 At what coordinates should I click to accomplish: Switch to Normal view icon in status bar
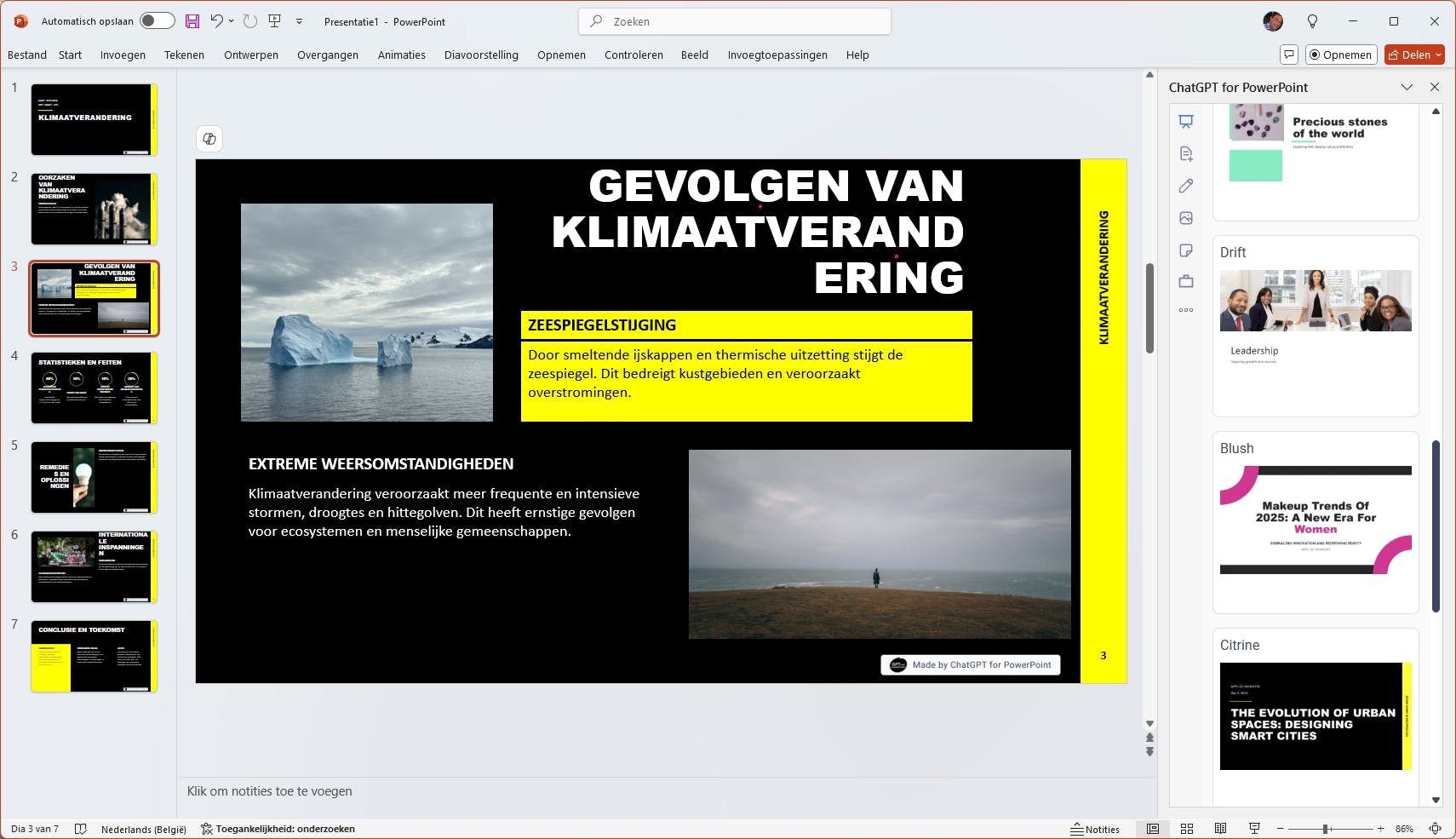pyautogui.click(x=1153, y=829)
